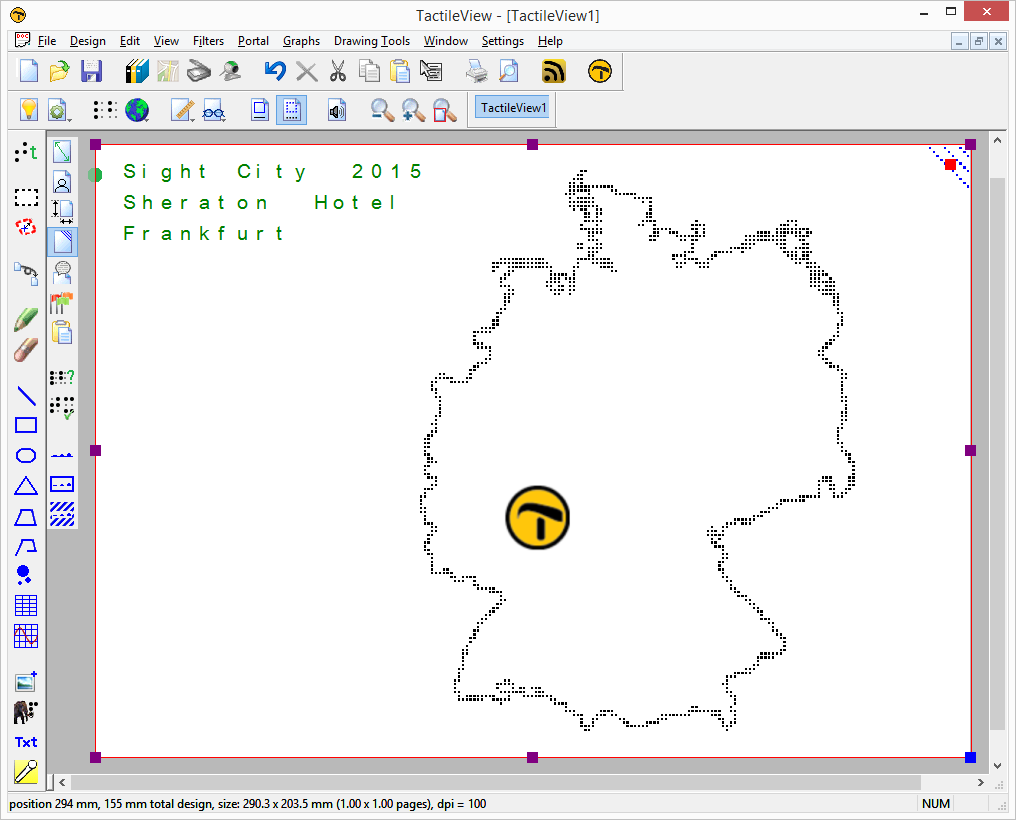Toggle the speaker audio button
1016x820 pixels.
coord(337,110)
